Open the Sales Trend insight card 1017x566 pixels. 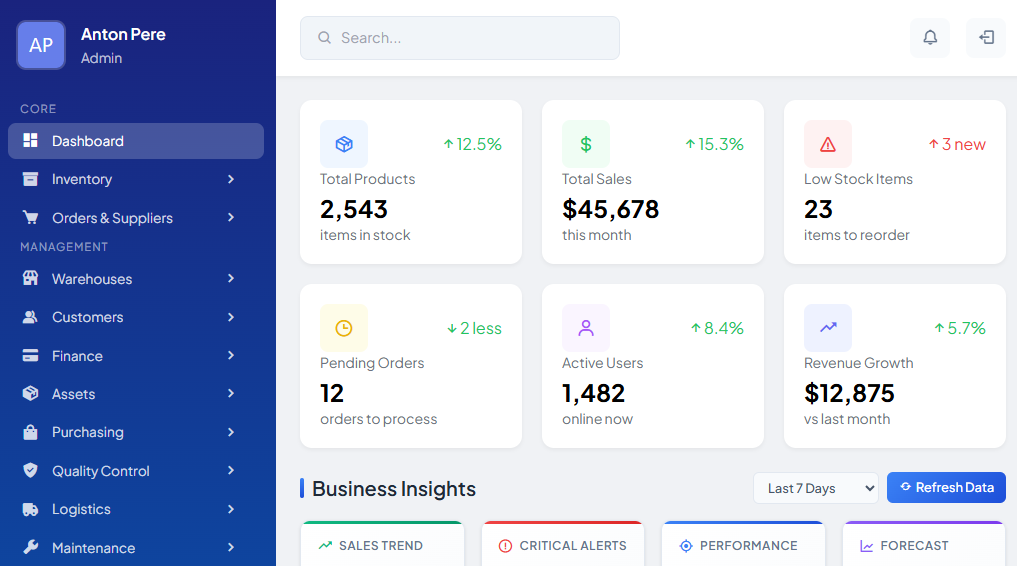click(382, 545)
